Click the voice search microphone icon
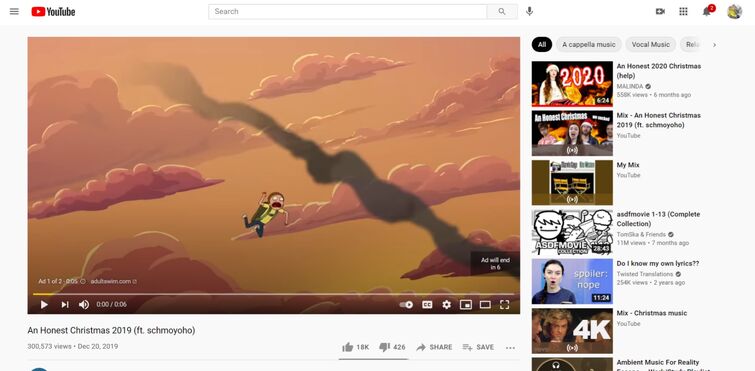Image resolution: width=755 pixels, height=371 pixels. pyautogui.click(x=530, y=12)
